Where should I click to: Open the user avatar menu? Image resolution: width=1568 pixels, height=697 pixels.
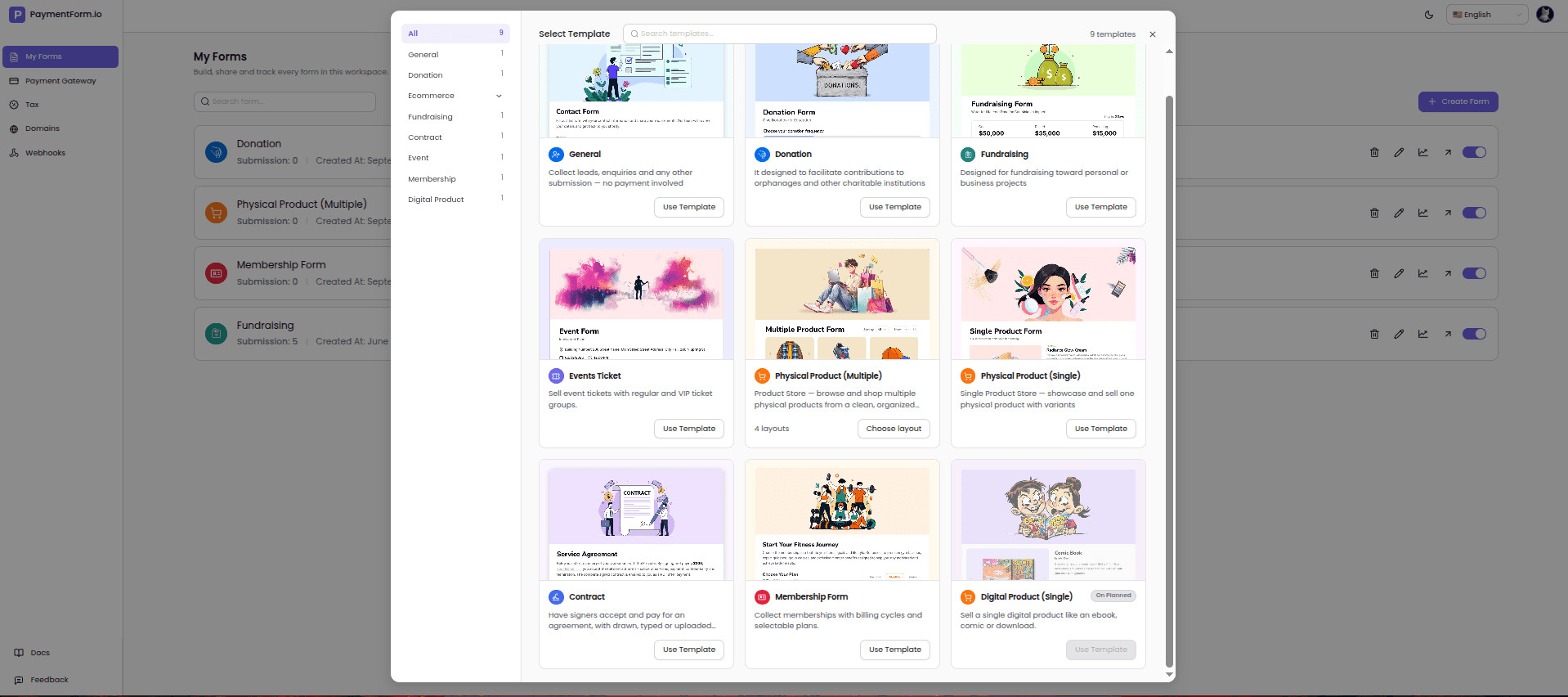1545,14
